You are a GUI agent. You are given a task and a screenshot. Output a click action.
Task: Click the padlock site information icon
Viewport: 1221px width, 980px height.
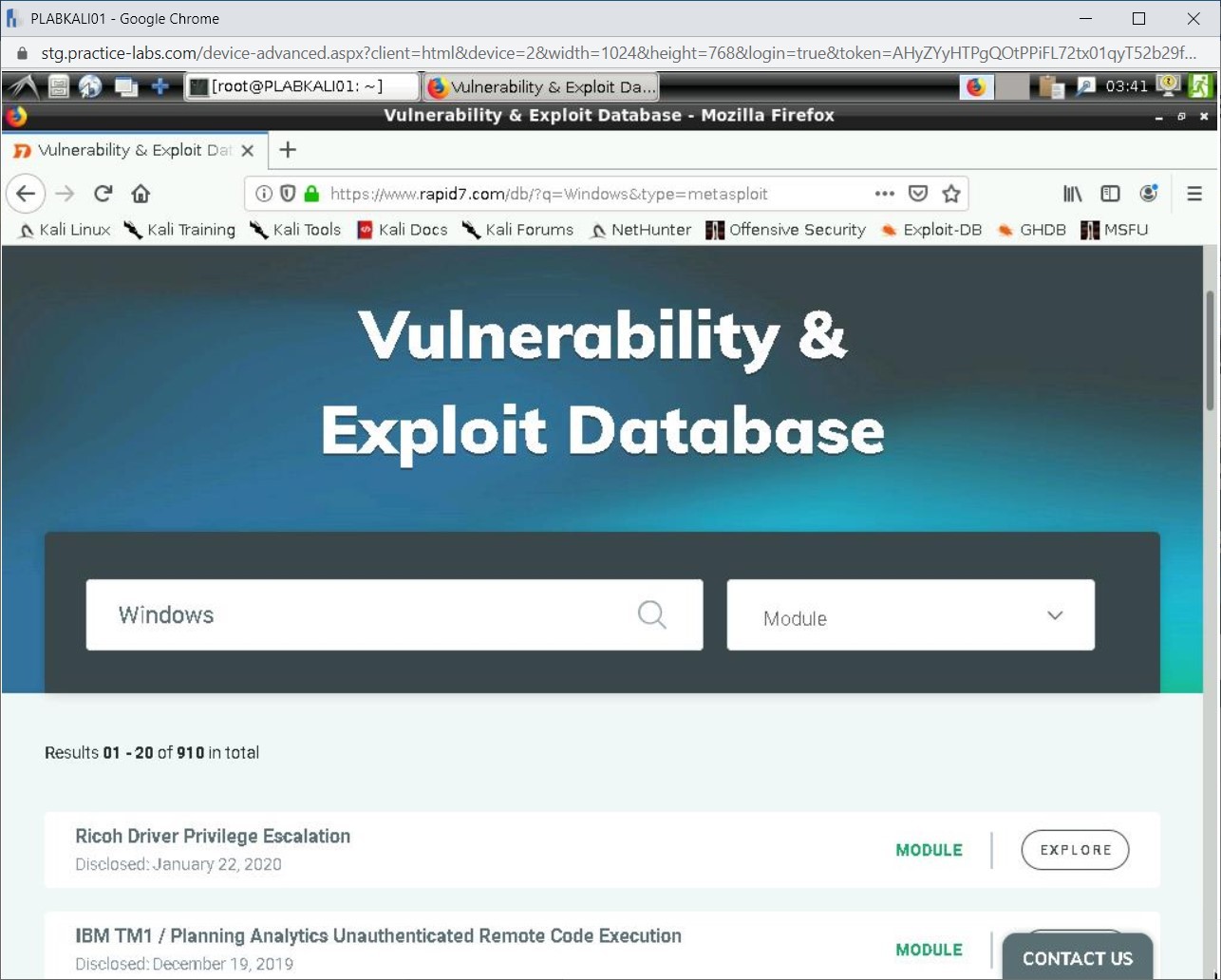311,194
